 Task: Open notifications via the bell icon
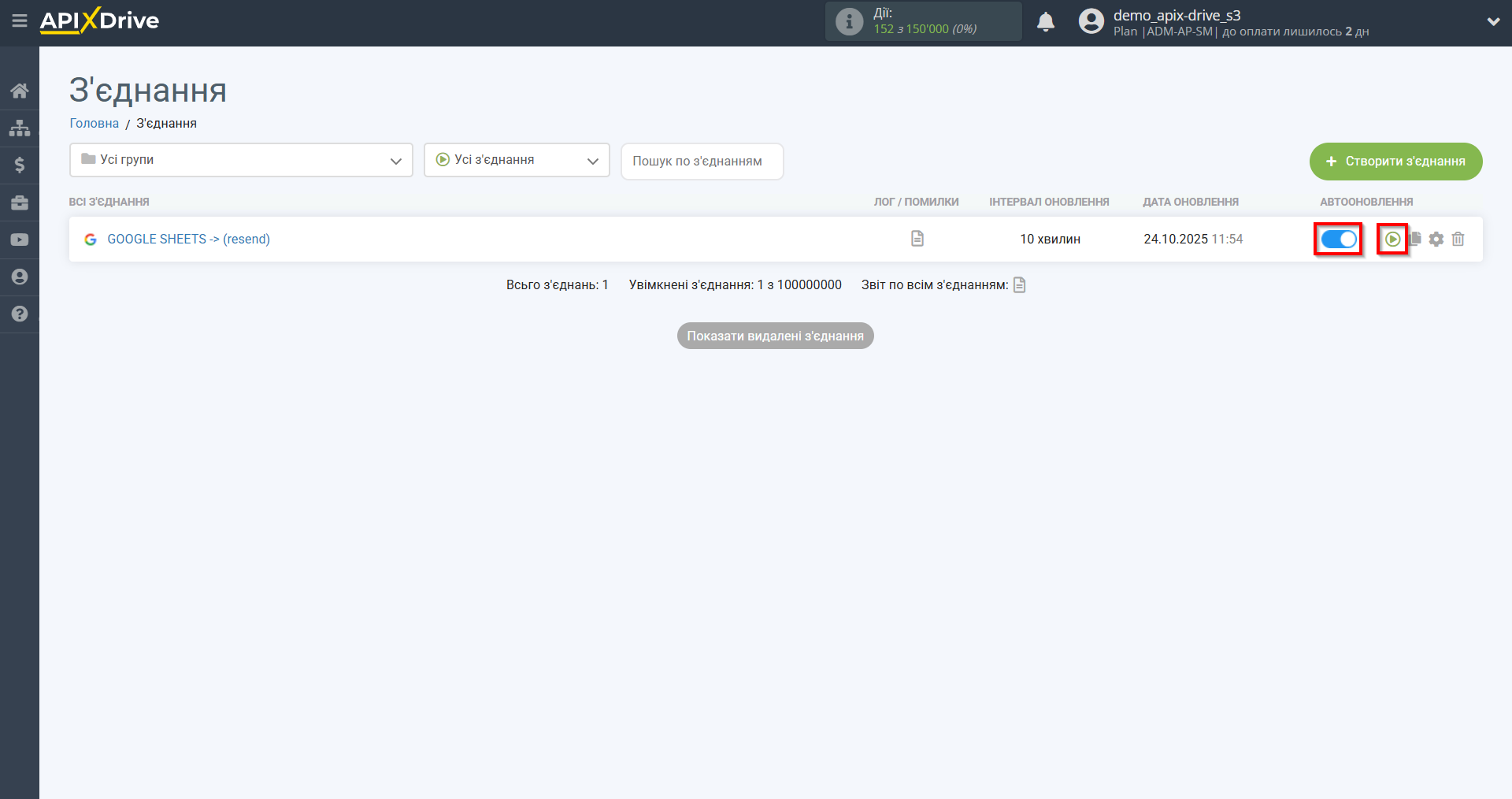pyautogui.click(x=1046, y=21)
